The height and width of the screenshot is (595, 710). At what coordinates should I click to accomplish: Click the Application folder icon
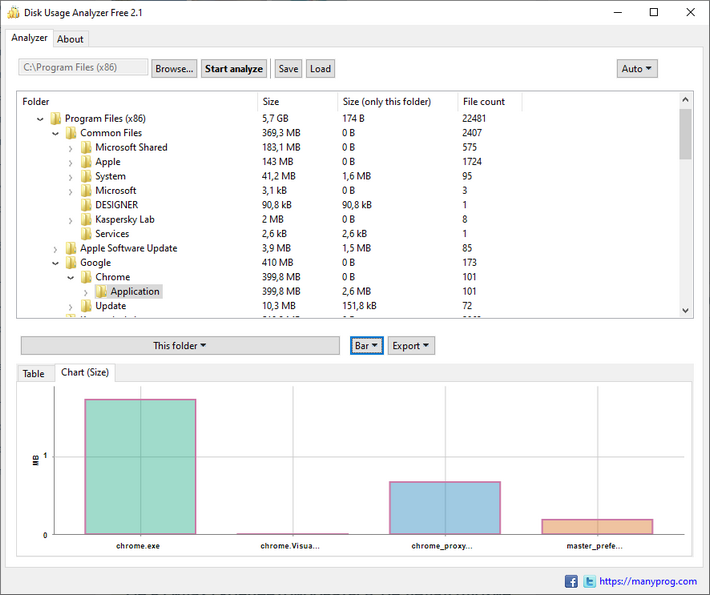point(101,292)
